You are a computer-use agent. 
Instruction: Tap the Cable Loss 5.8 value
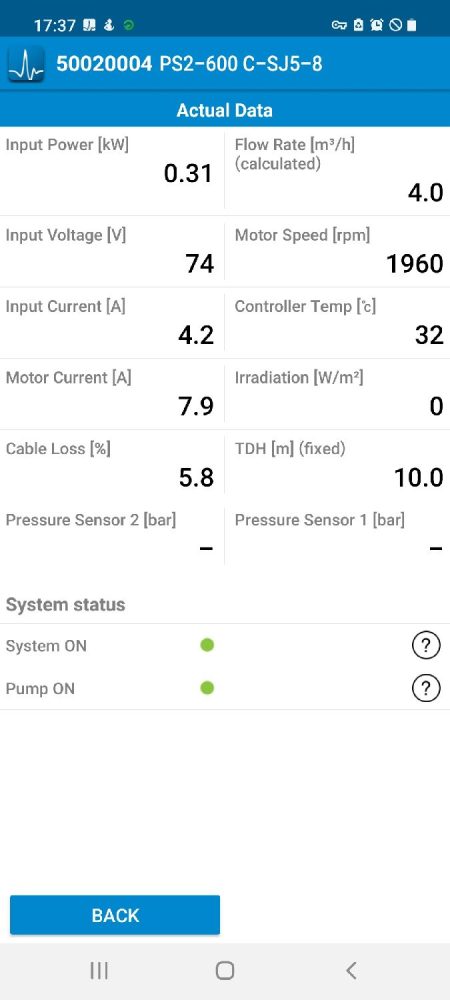coord(196,478)
